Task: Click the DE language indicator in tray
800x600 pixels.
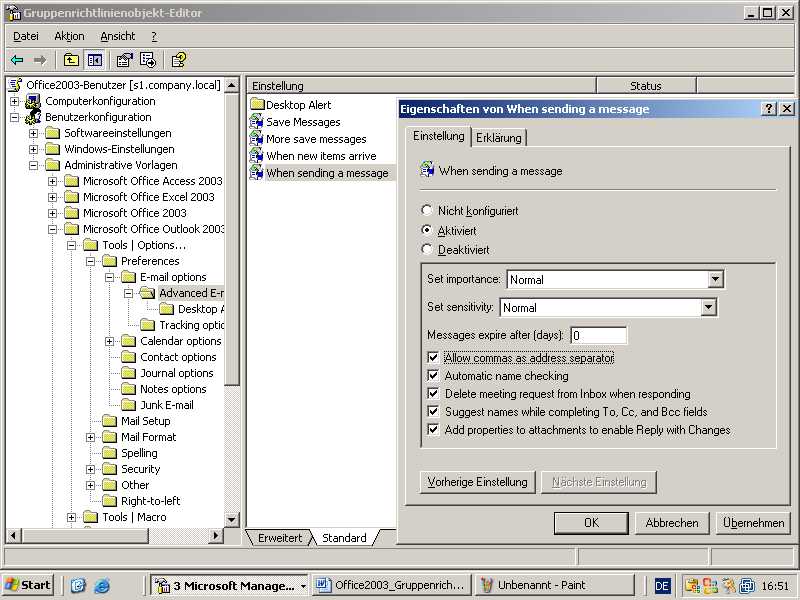Action: 662,586
